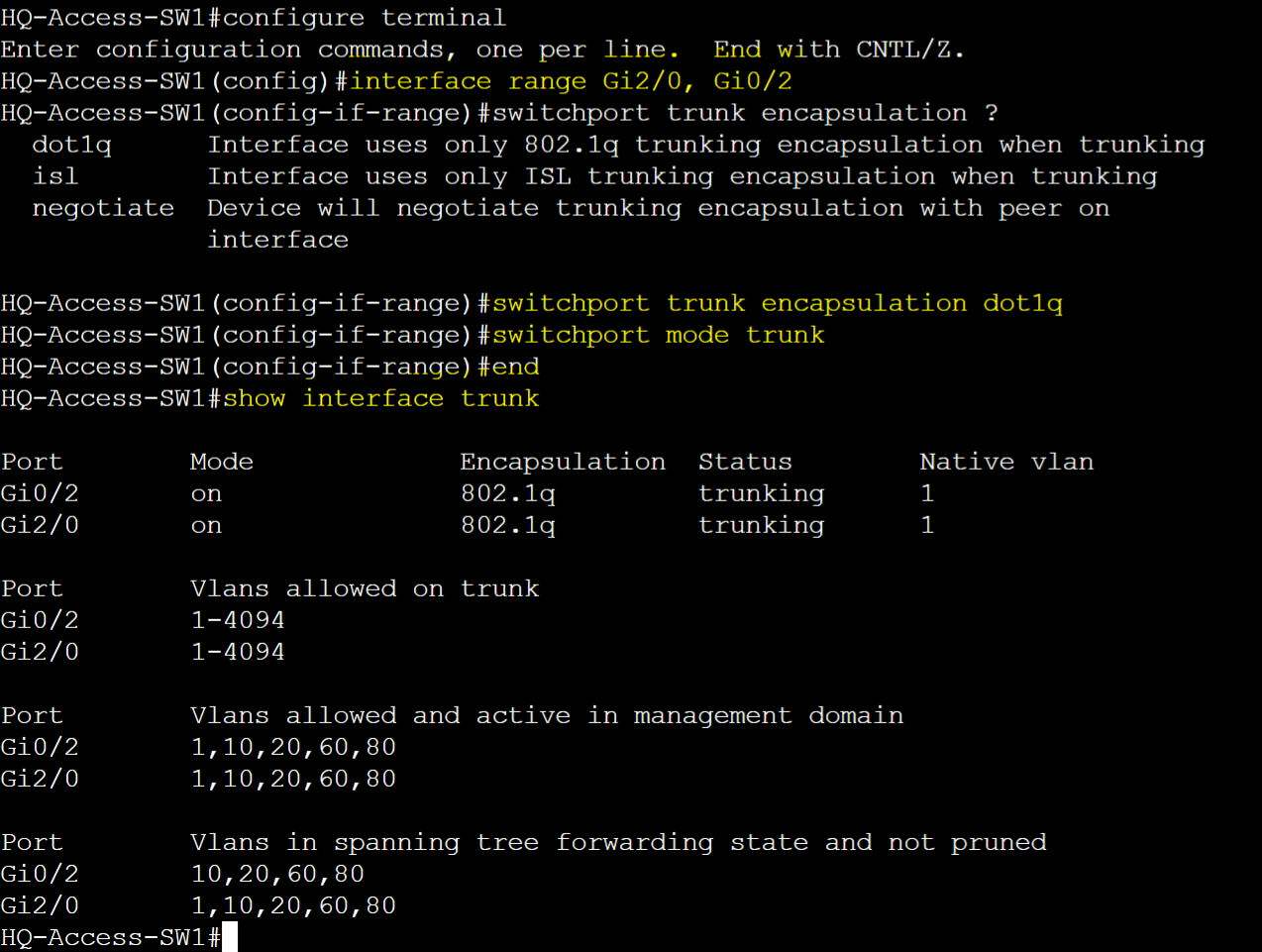Click the 'Mode' column header

click(222, 462)
